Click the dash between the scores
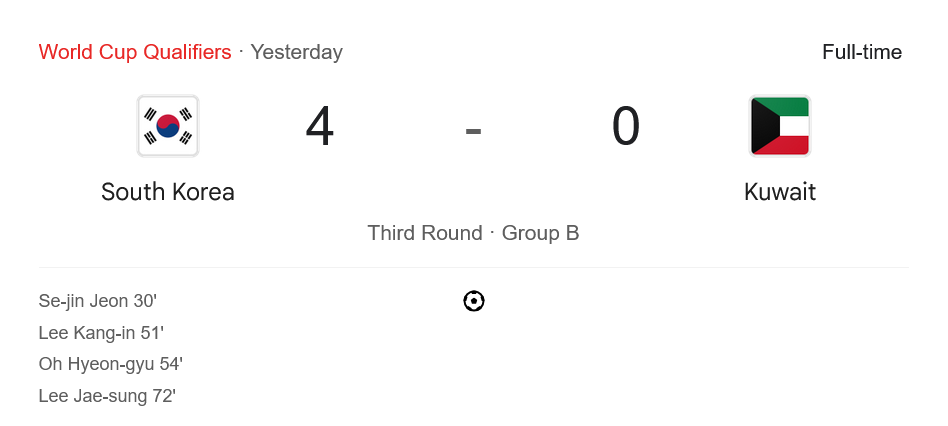 (473, 128)
